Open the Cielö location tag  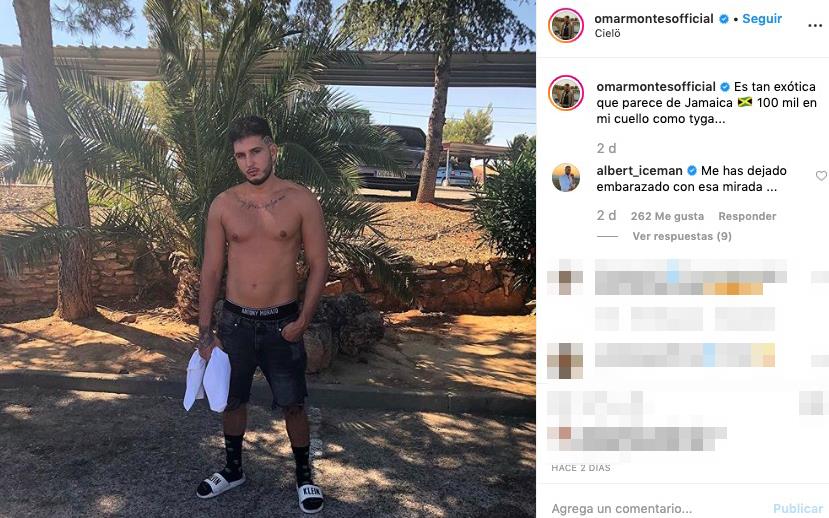click(607, 33)
